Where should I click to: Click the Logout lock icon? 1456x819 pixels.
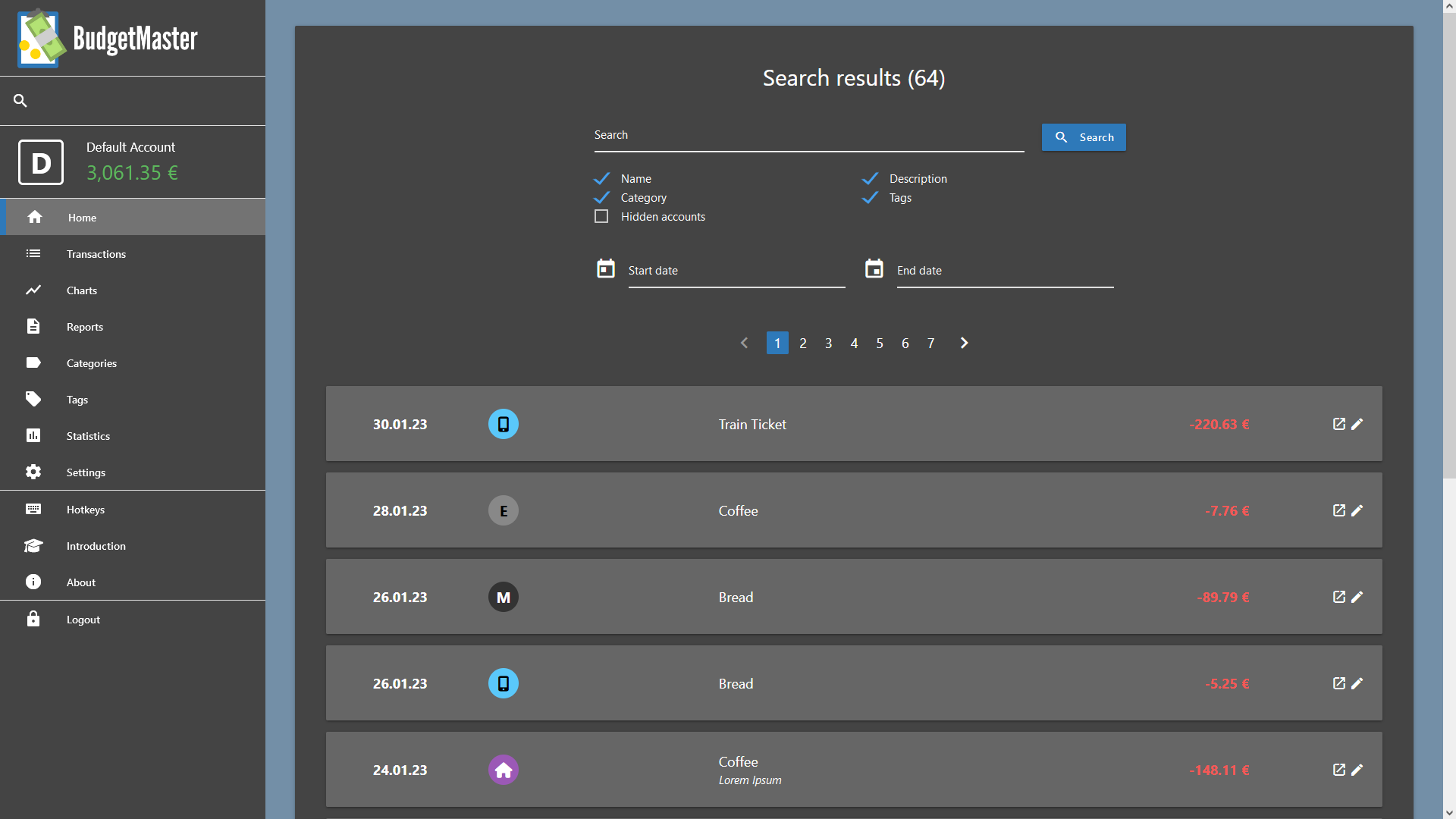(x=33, y=619)
